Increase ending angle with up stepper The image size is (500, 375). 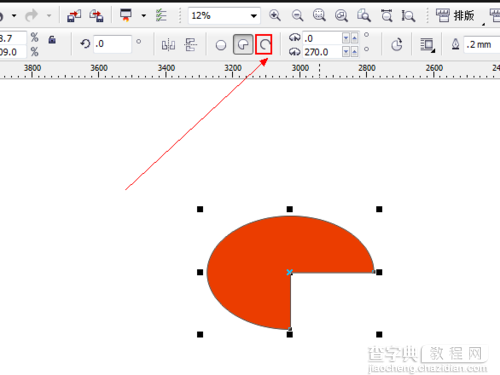click(354, 52)
